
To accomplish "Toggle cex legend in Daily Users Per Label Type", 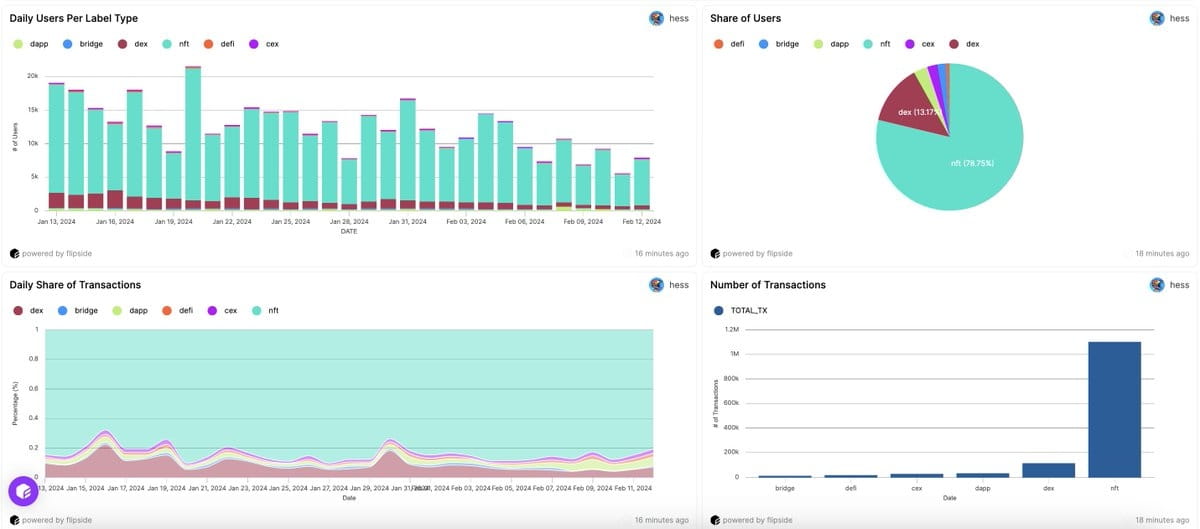I will pos(264,44).
